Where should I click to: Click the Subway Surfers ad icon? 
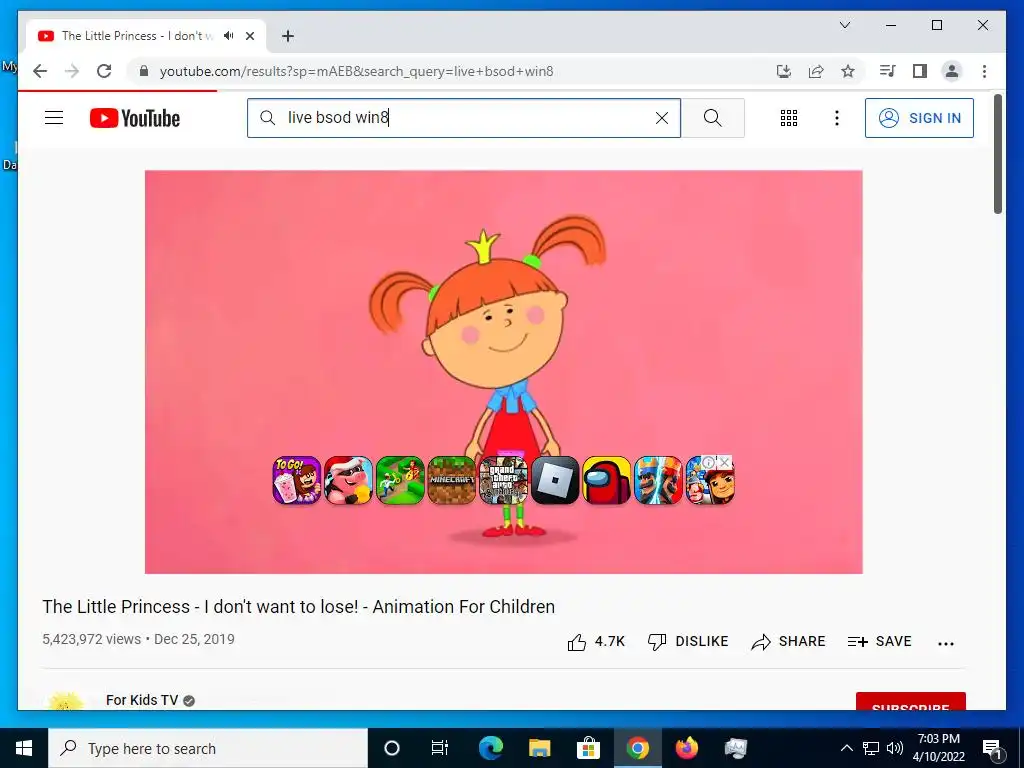tap(710, 482)
